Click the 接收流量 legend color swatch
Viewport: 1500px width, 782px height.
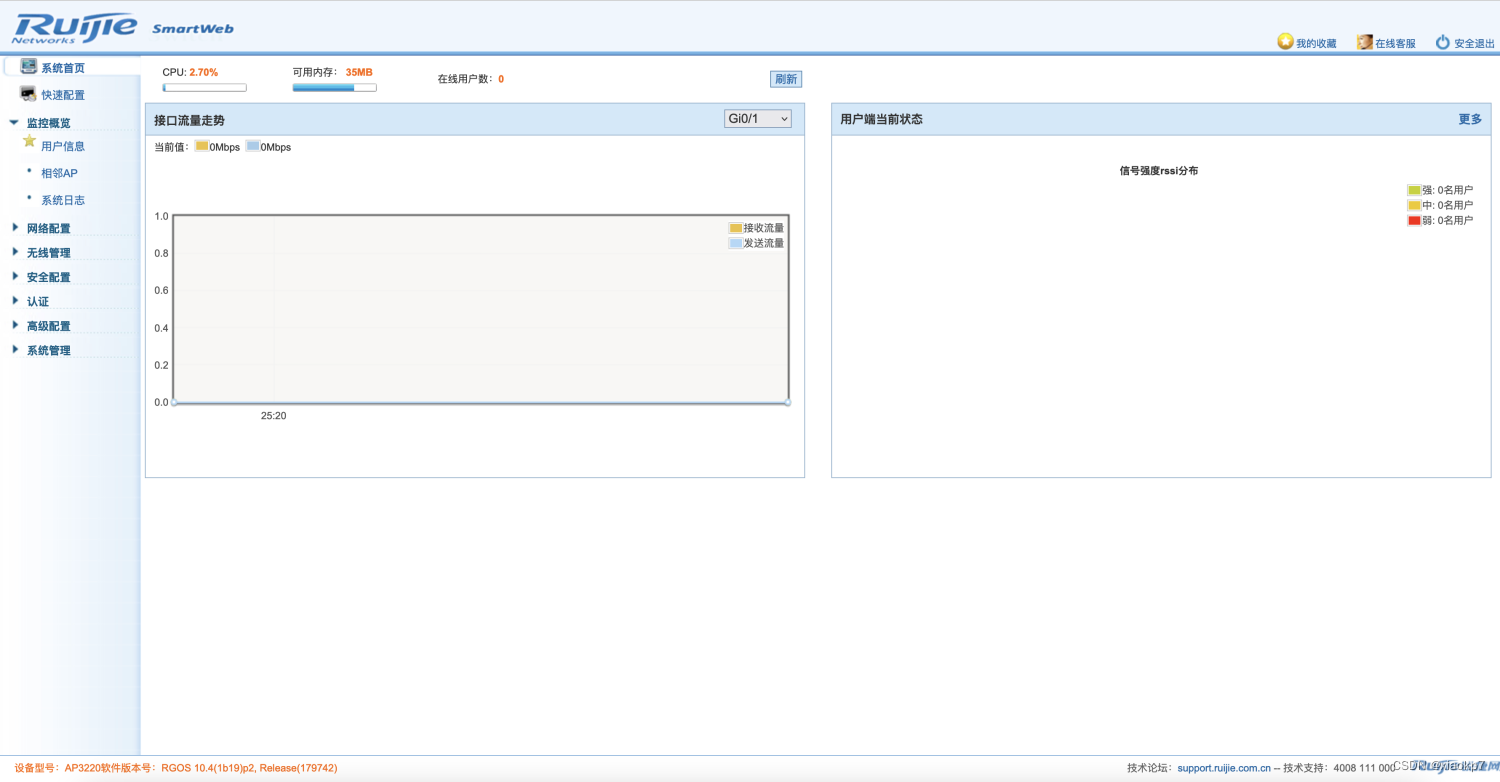(735, 228)
